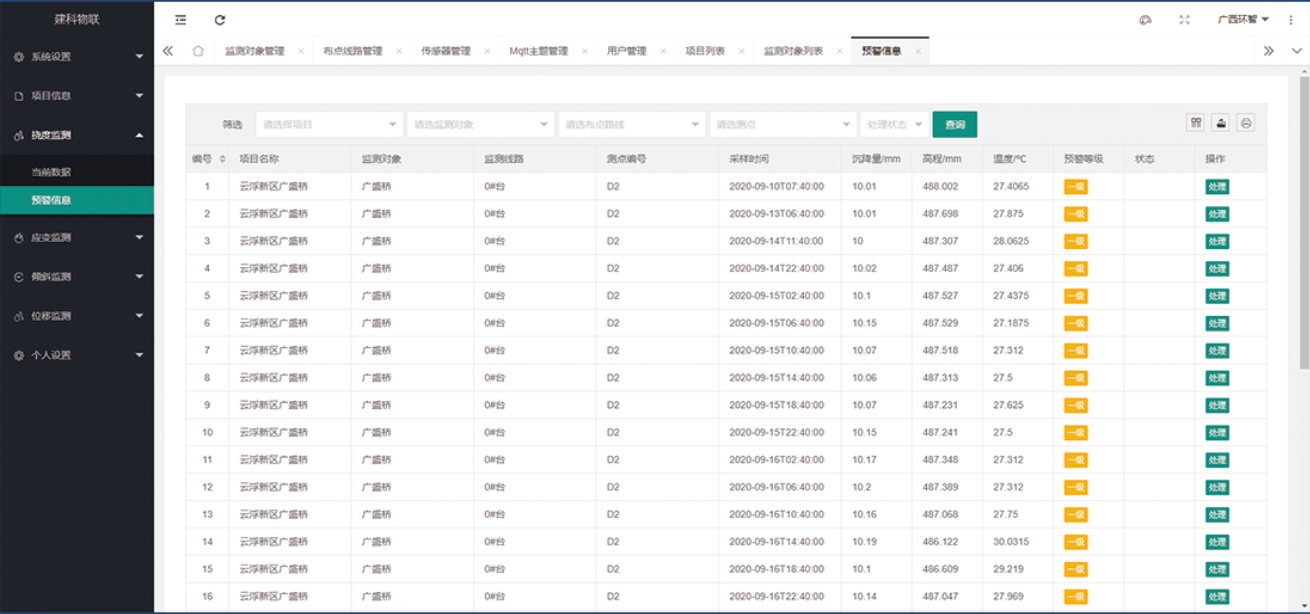Screen dimensions: 1310x614
Task: Close the Mqtt主题管理 tab
Action: (584, 51)
